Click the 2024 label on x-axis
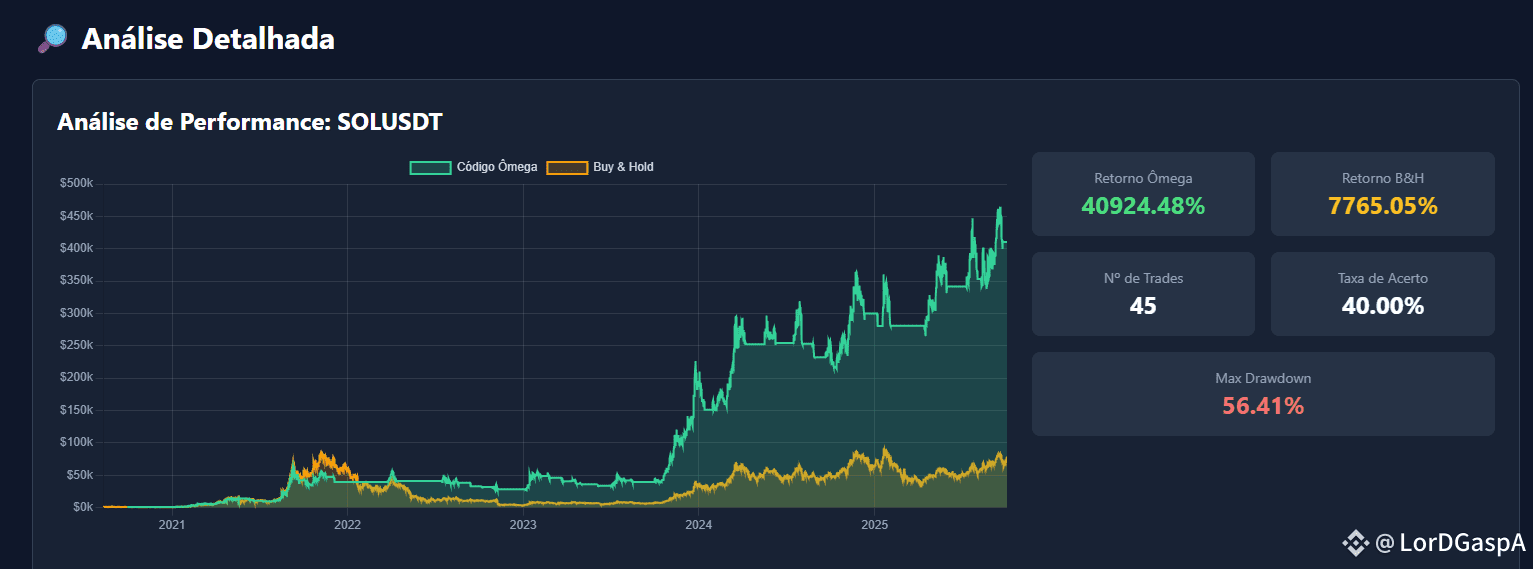The image size is (1533, 569). coord(698,525)
